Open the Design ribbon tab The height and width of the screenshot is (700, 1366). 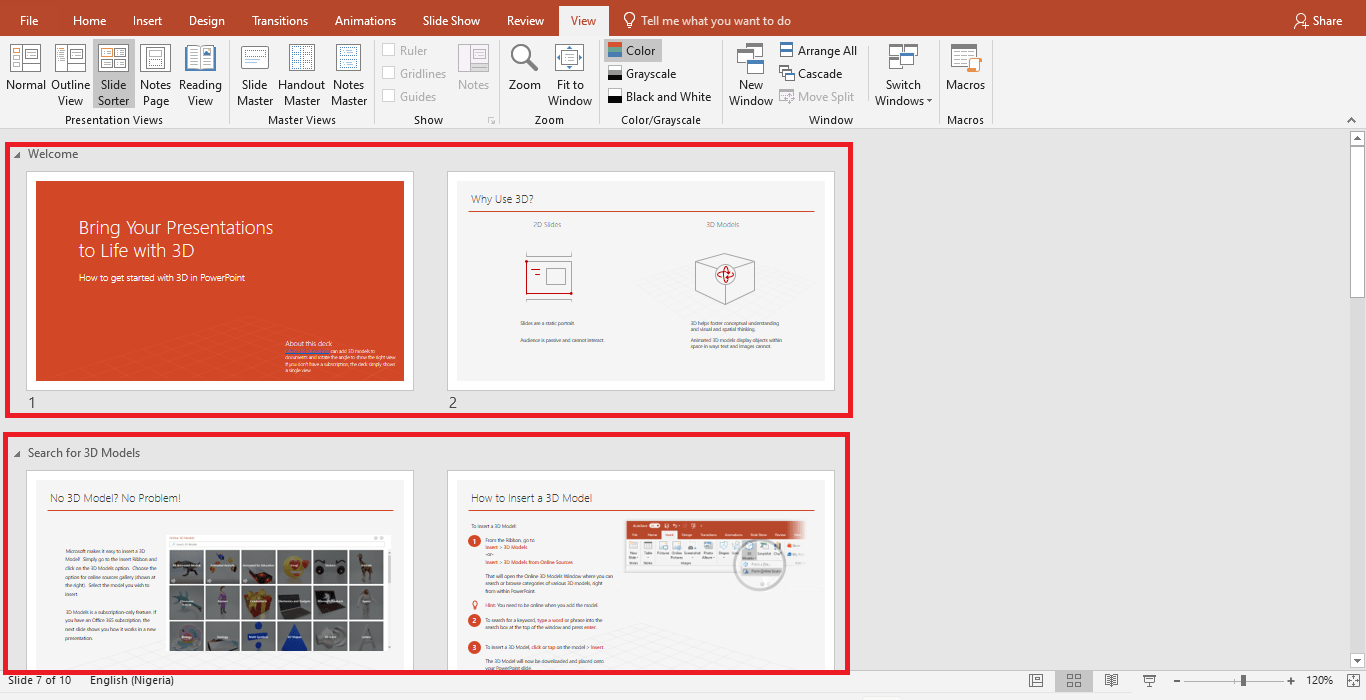tap(206, 19)
